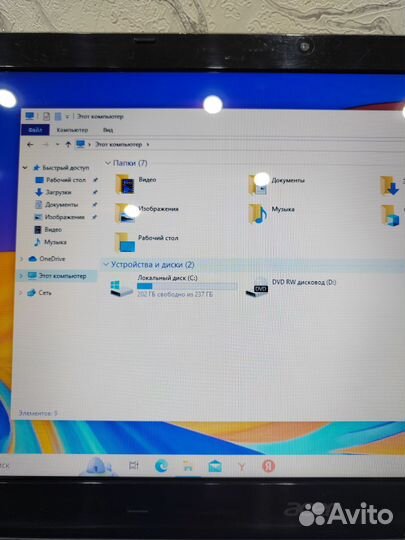Open Документы in the sidebar
The image size is (405, 540).
point(61,205)
